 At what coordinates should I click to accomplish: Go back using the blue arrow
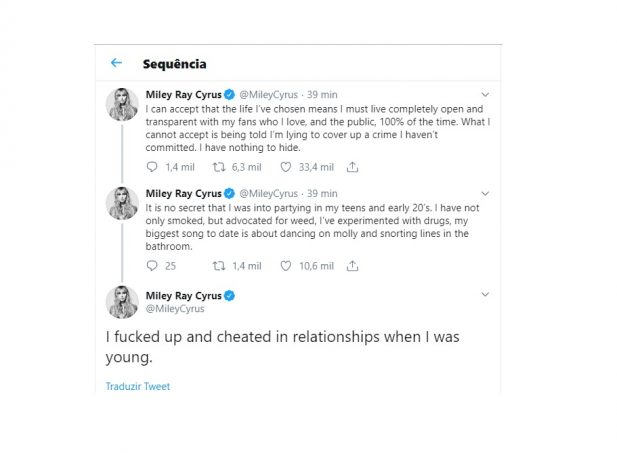pos(116,63)
